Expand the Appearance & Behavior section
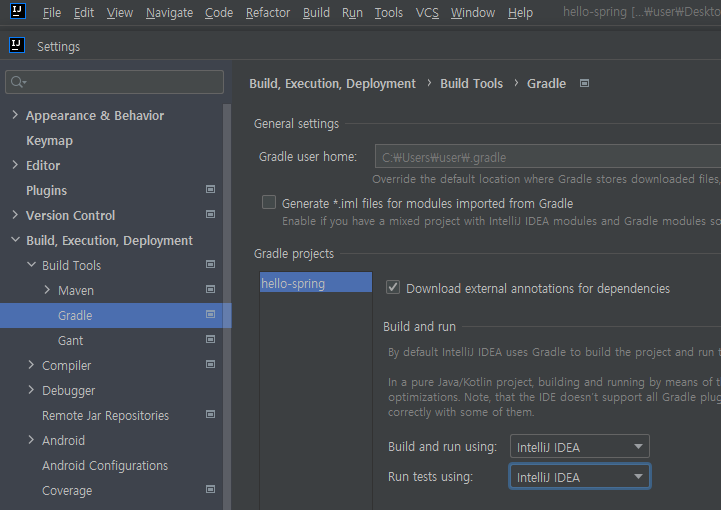The image size is (721, 510). (15, 115)
